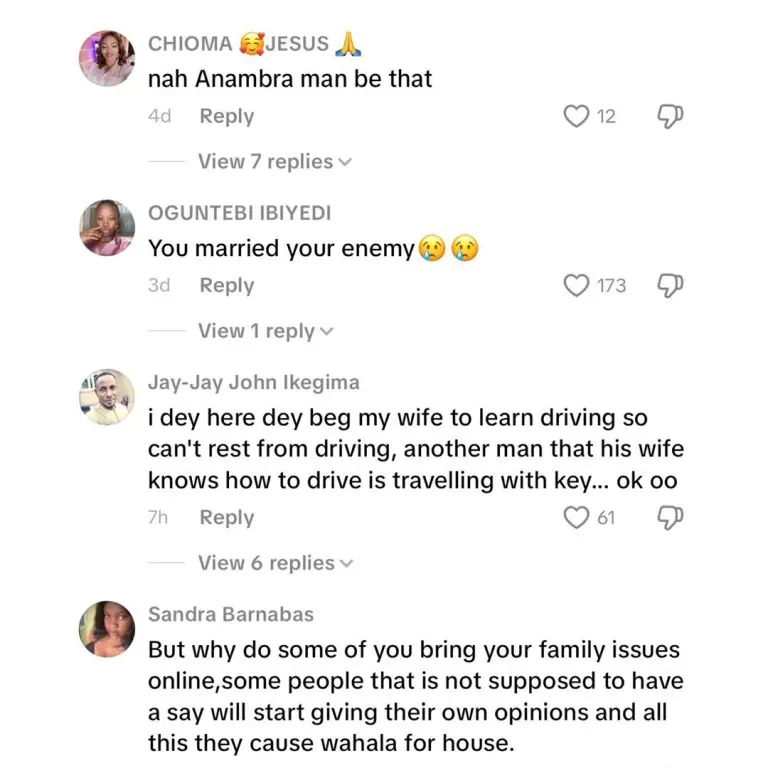Open Jay-Jay John Ikegima's avatar
The width and height of the screenshot is (768, 768).
[106, 397]
